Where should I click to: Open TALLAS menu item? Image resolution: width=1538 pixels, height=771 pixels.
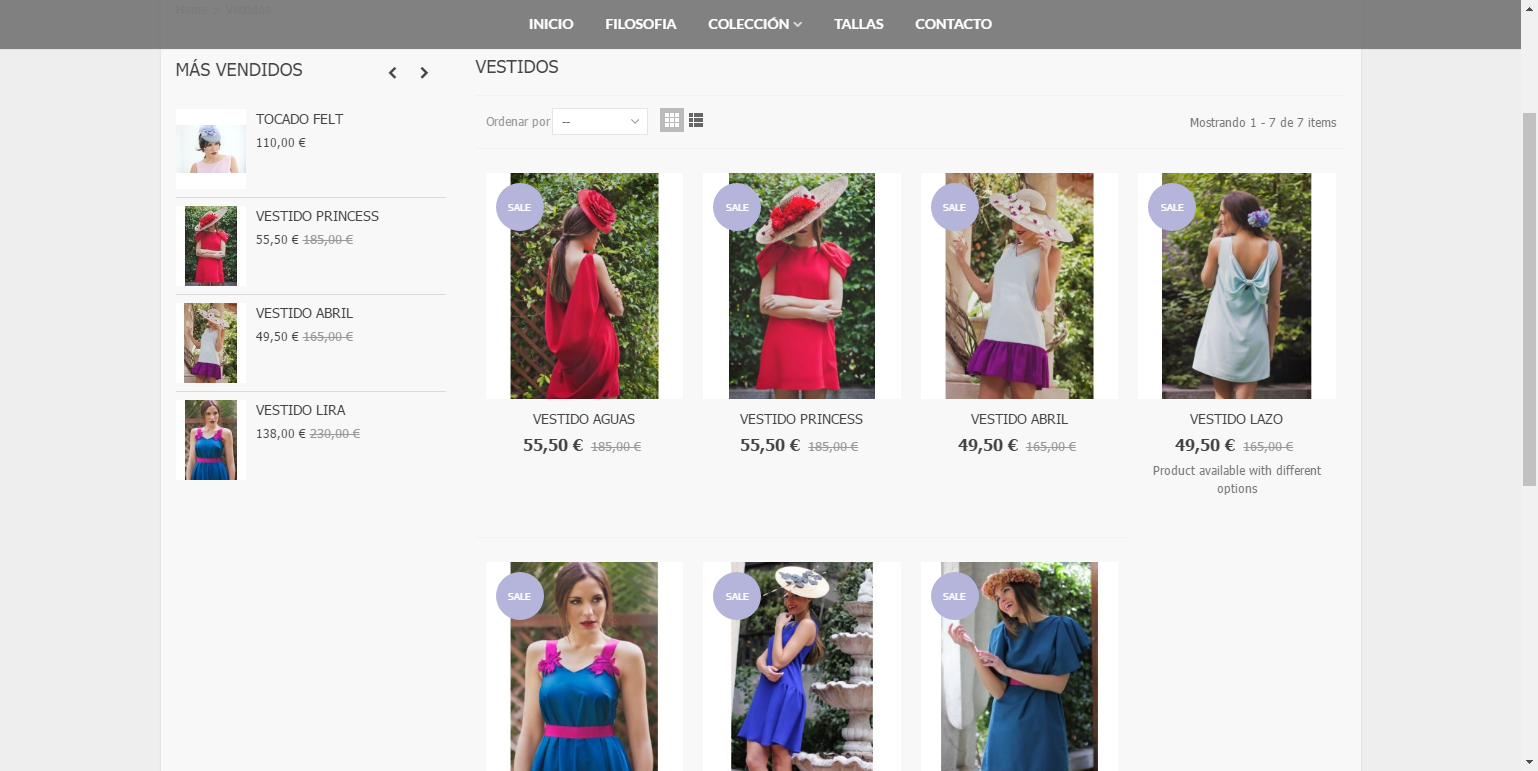point(859,24)
